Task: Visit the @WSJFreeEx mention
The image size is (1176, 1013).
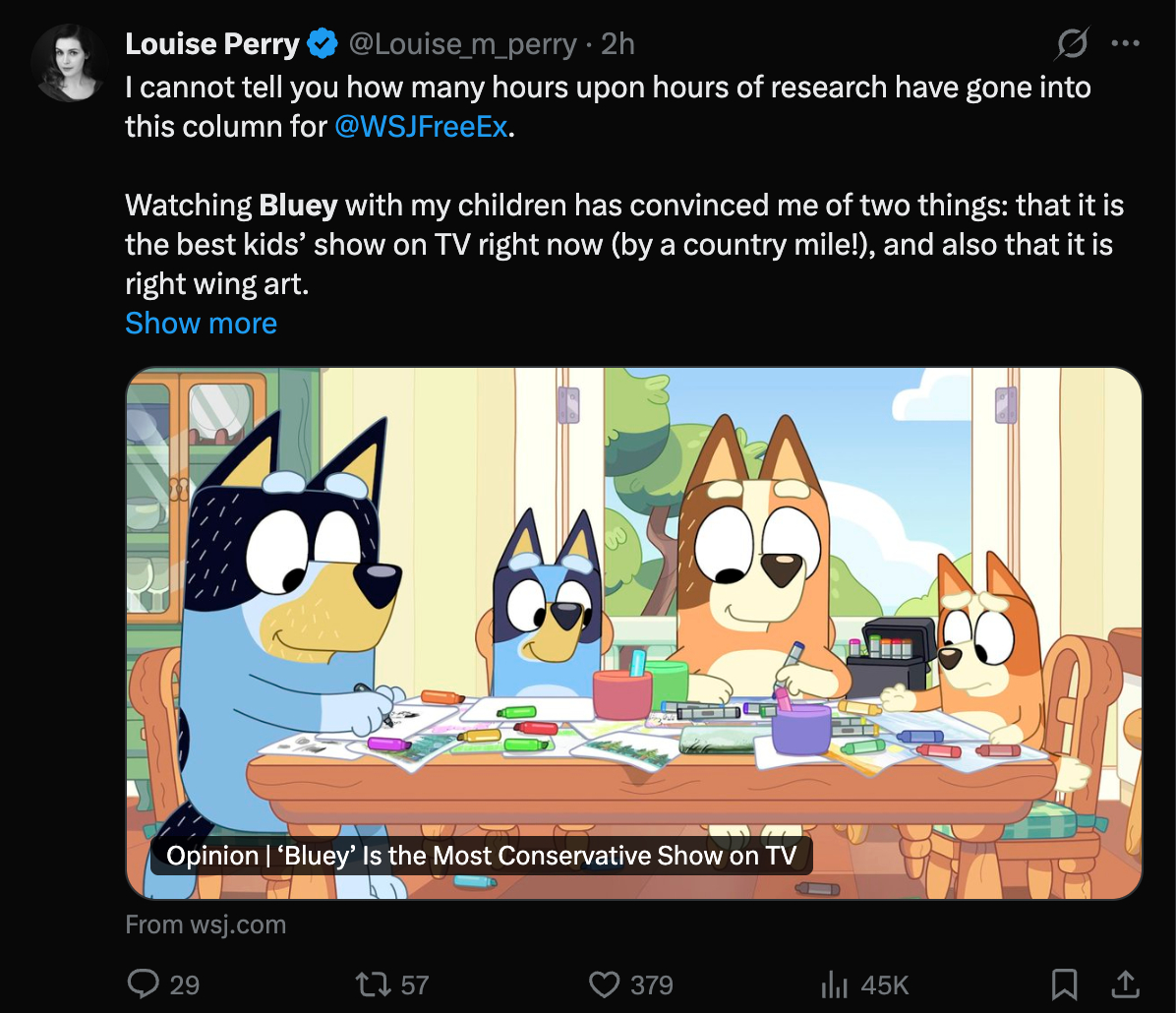Action: 421,127
